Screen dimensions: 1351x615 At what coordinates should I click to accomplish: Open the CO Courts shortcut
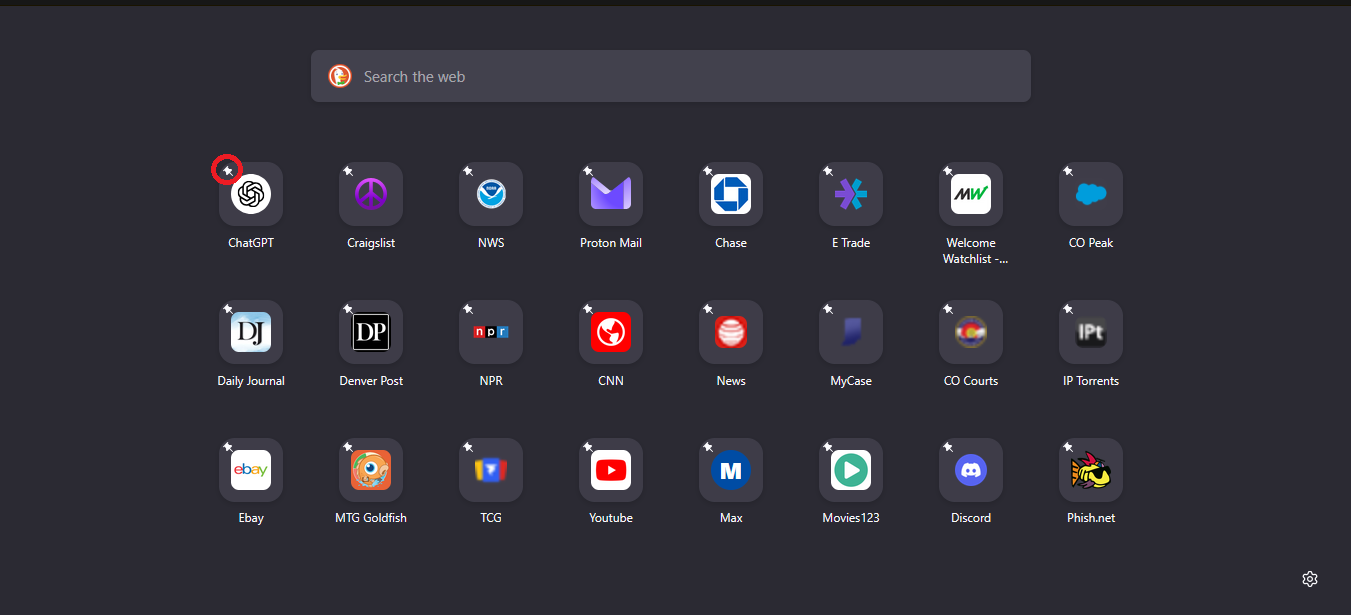coord(971,332)
